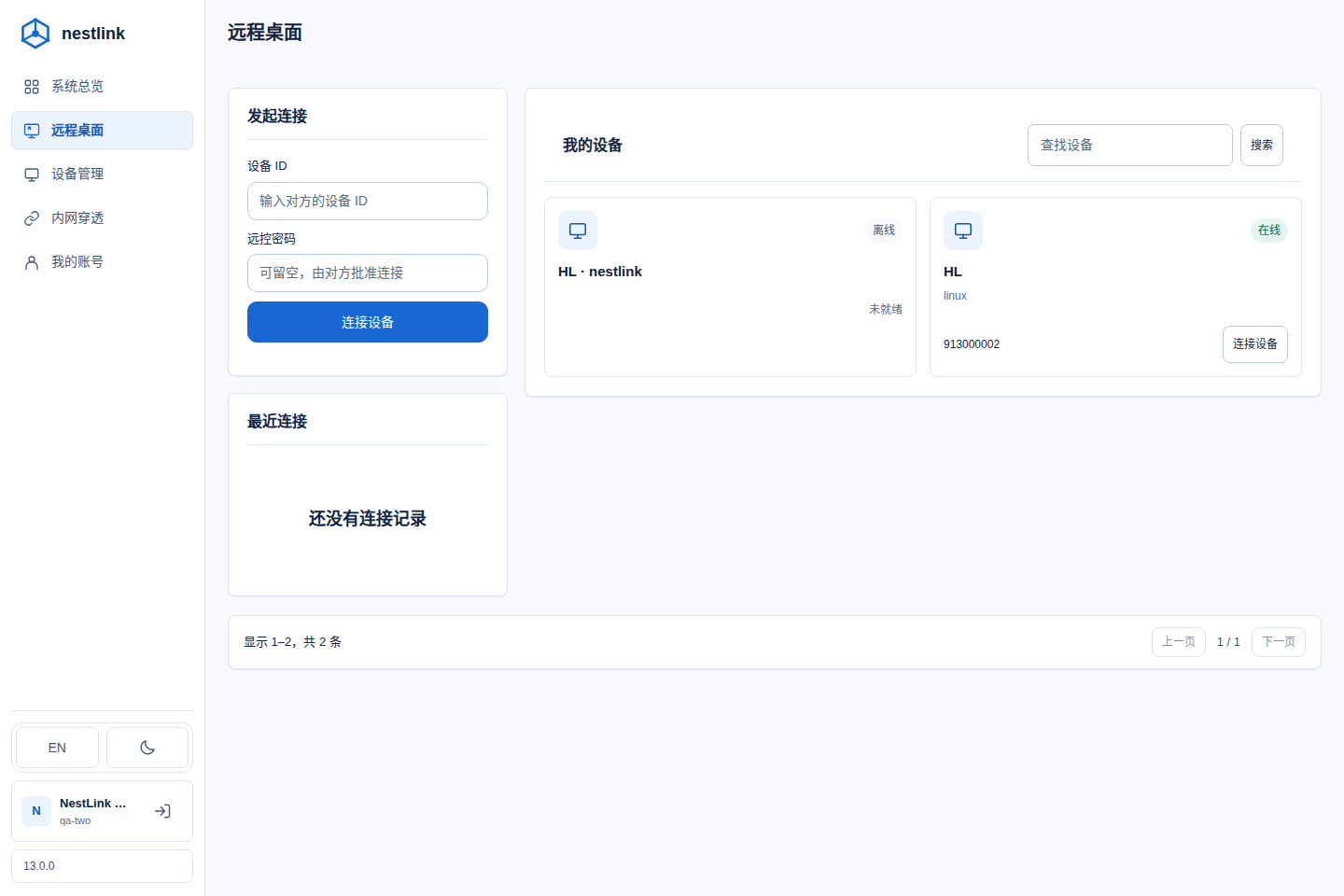The height and width of the screenshot is (896, 1344).
Task: Click the 在线 status badge
Action: point(1269,231)
